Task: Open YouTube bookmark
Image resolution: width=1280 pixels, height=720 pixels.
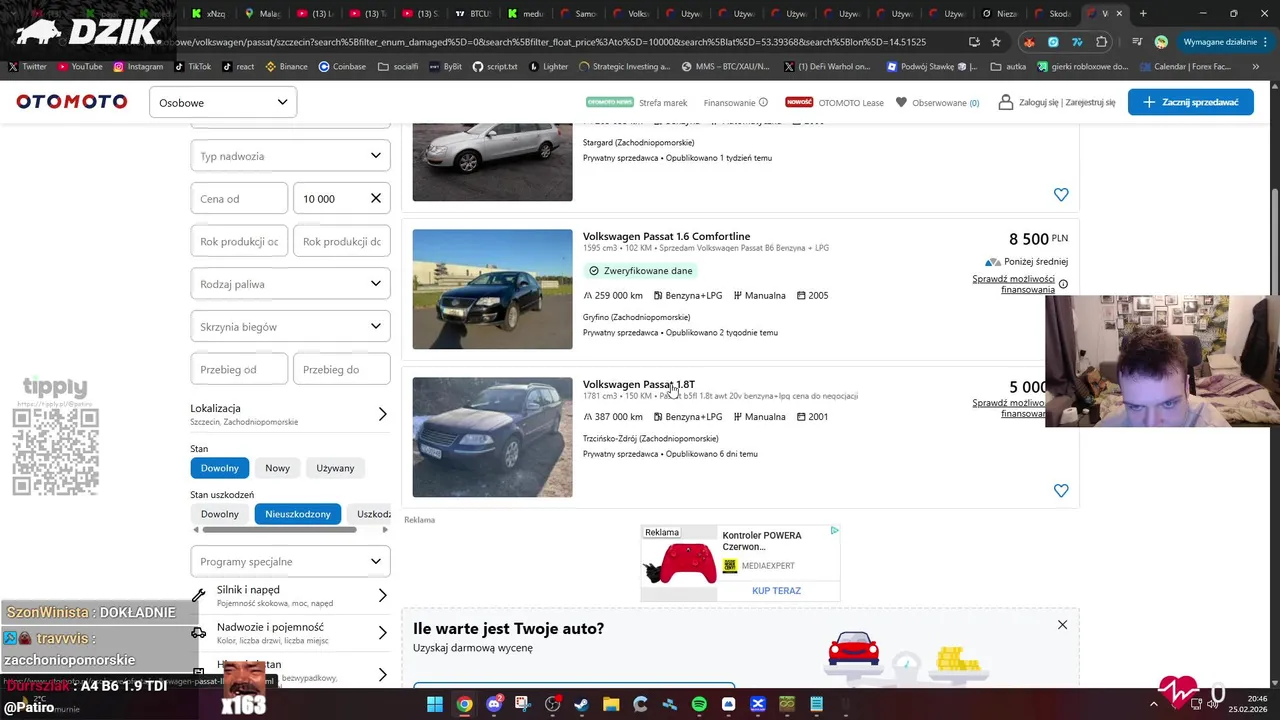Action: click(x=80, y=67)
